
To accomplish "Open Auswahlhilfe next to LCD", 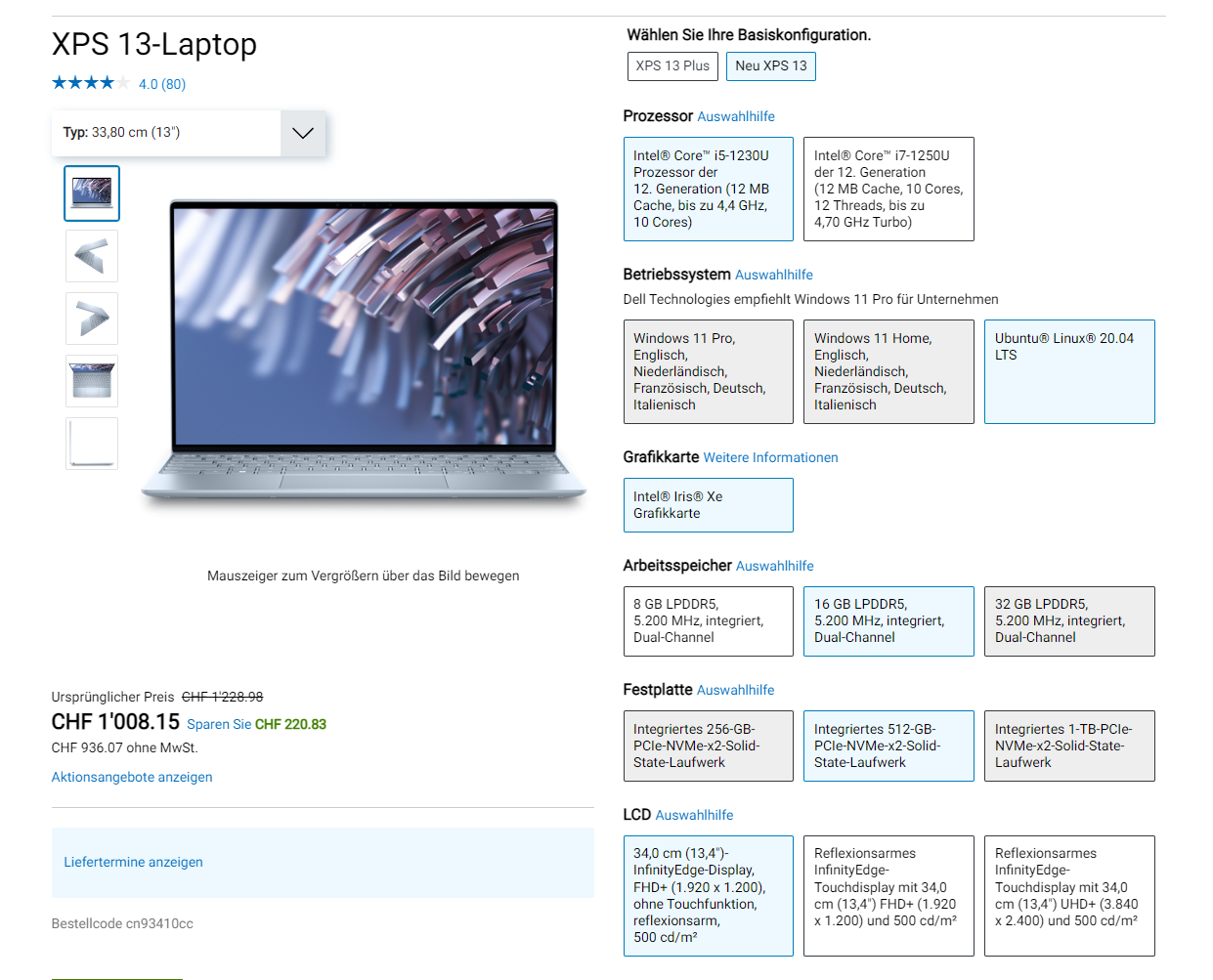I will pos(694,815).
